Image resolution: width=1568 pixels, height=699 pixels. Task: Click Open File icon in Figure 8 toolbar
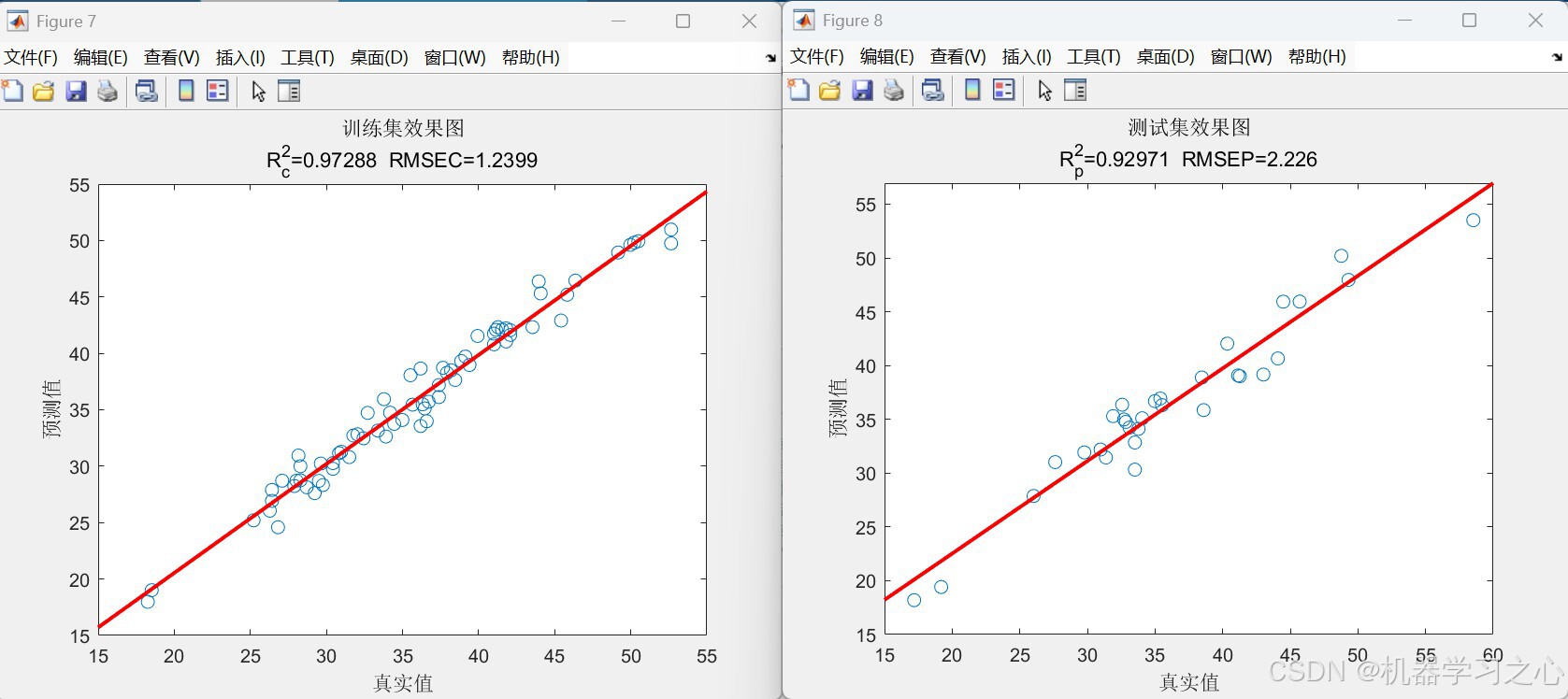coord(830,90)
